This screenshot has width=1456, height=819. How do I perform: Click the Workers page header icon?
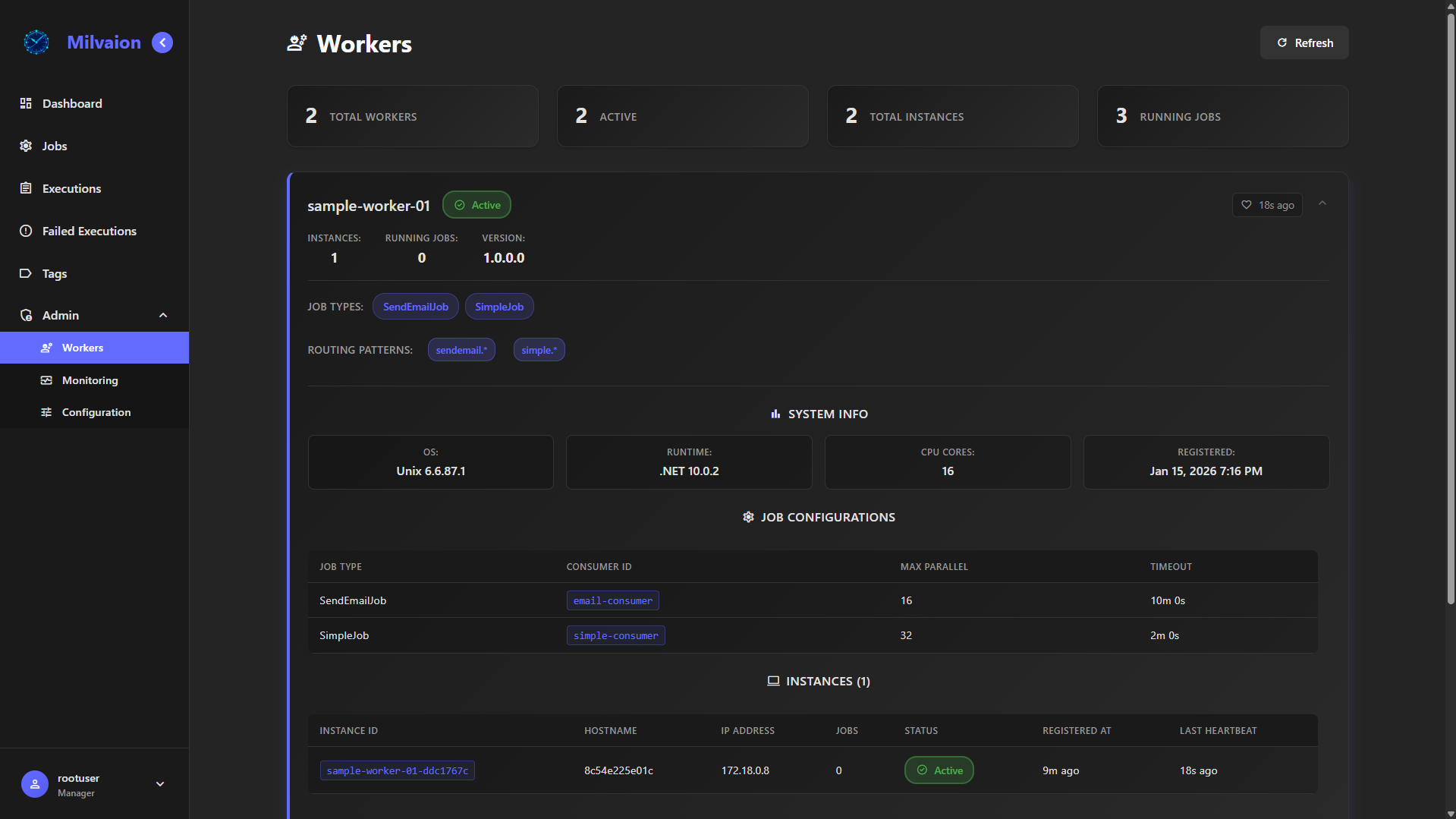296,43
